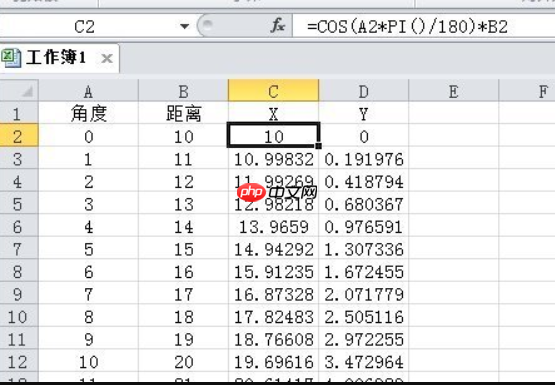Select row 10 header
This screenshot has height=385, width=555.
coord(19,316)
